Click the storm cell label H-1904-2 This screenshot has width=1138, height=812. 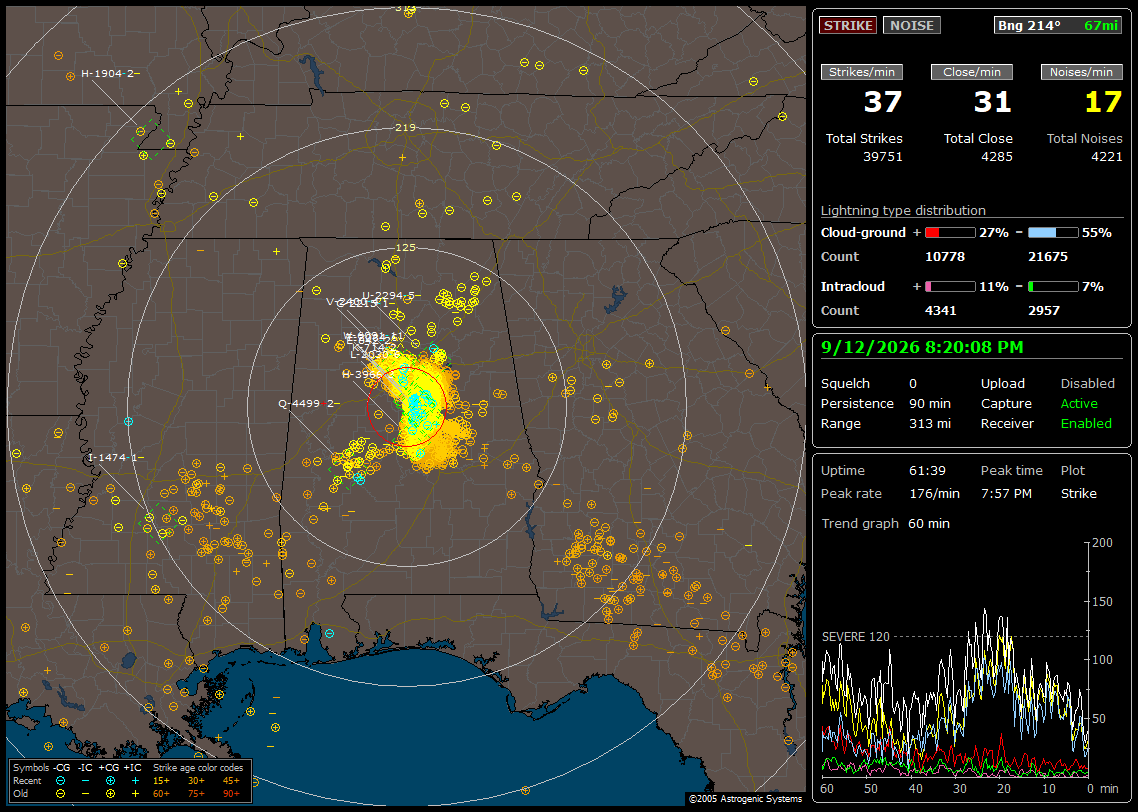coord(107,73)
